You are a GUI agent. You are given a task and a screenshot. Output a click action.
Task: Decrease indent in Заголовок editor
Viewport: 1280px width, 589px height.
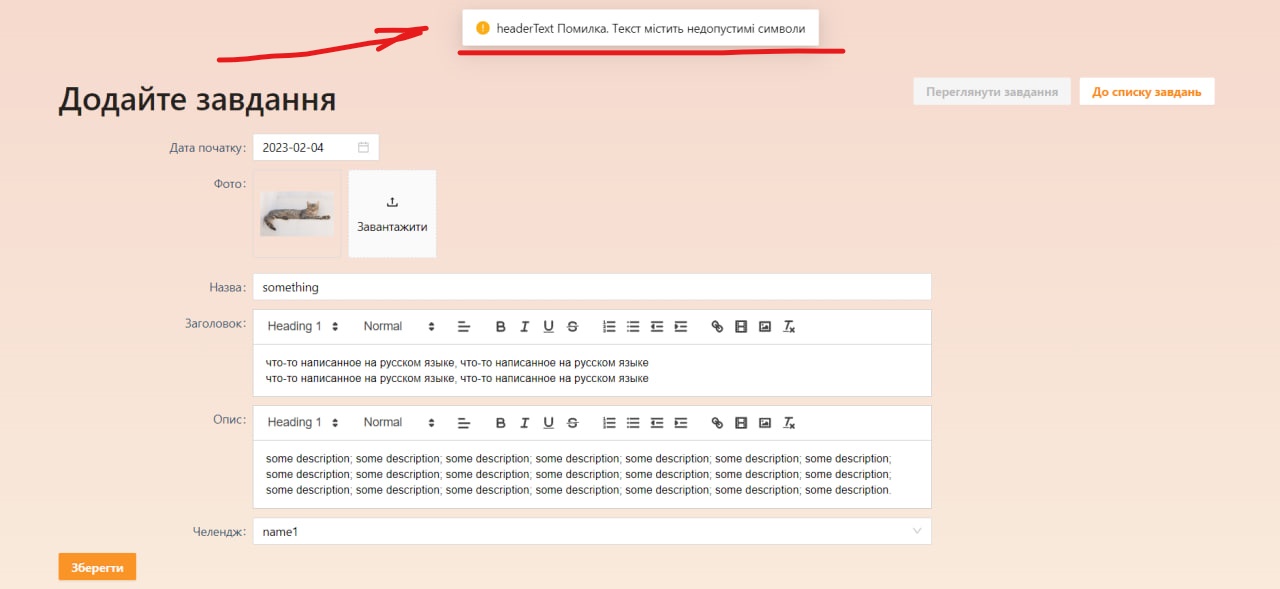657,326
